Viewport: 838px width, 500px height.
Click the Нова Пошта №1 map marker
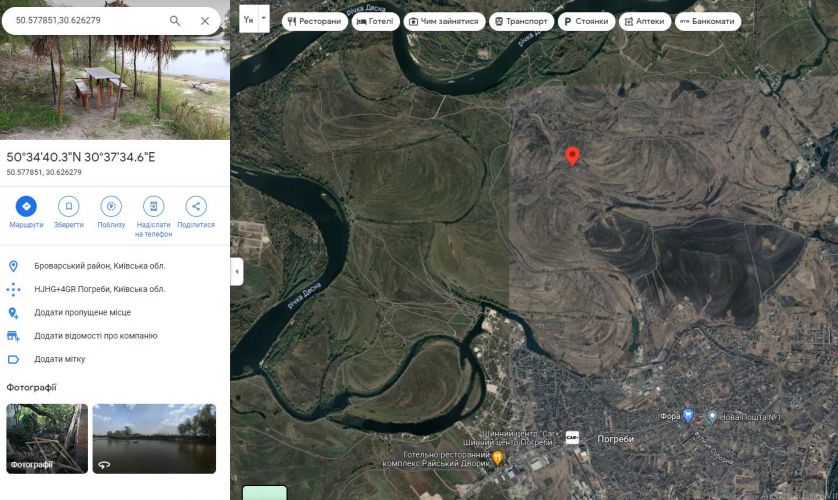coord(712,416)
